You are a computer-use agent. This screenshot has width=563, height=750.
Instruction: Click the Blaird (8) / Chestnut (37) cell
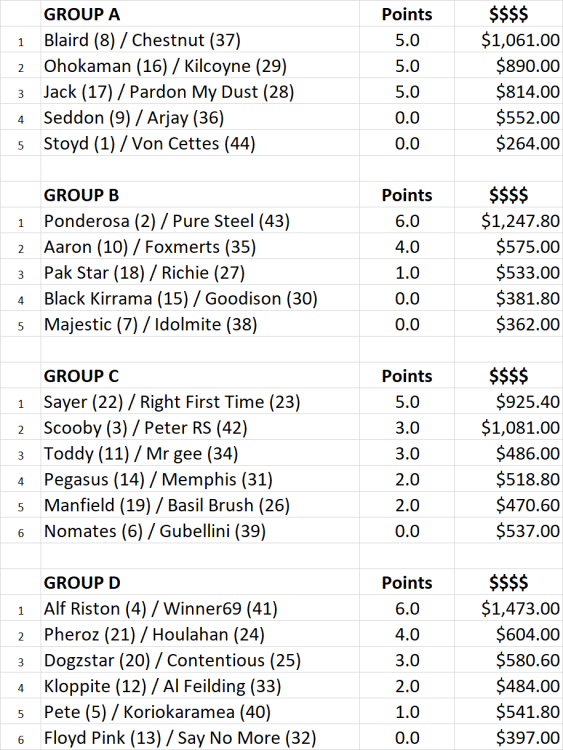(200, 40)
